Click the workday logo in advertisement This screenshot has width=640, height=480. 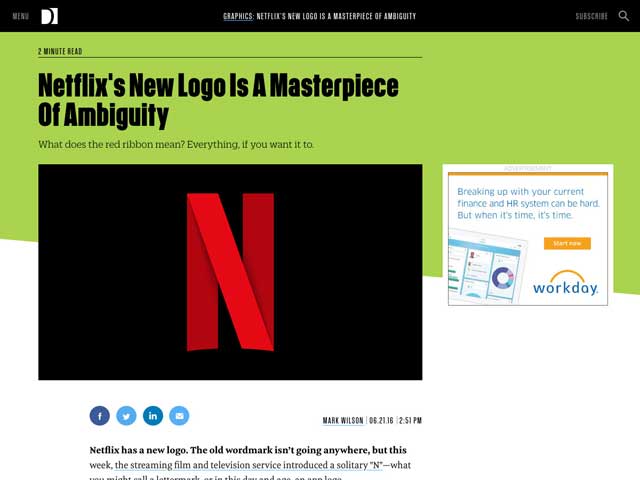tap(565, 283)
